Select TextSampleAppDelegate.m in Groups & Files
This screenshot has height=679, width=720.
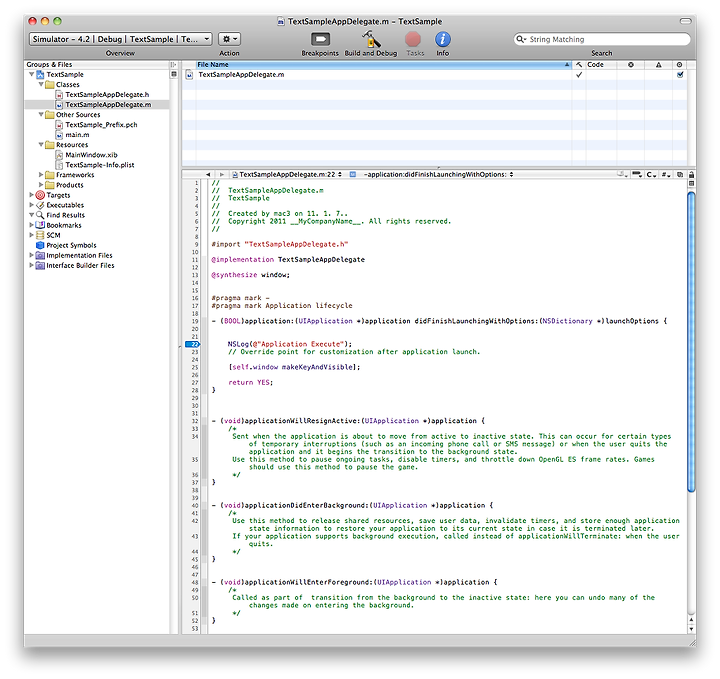(108, 105)
